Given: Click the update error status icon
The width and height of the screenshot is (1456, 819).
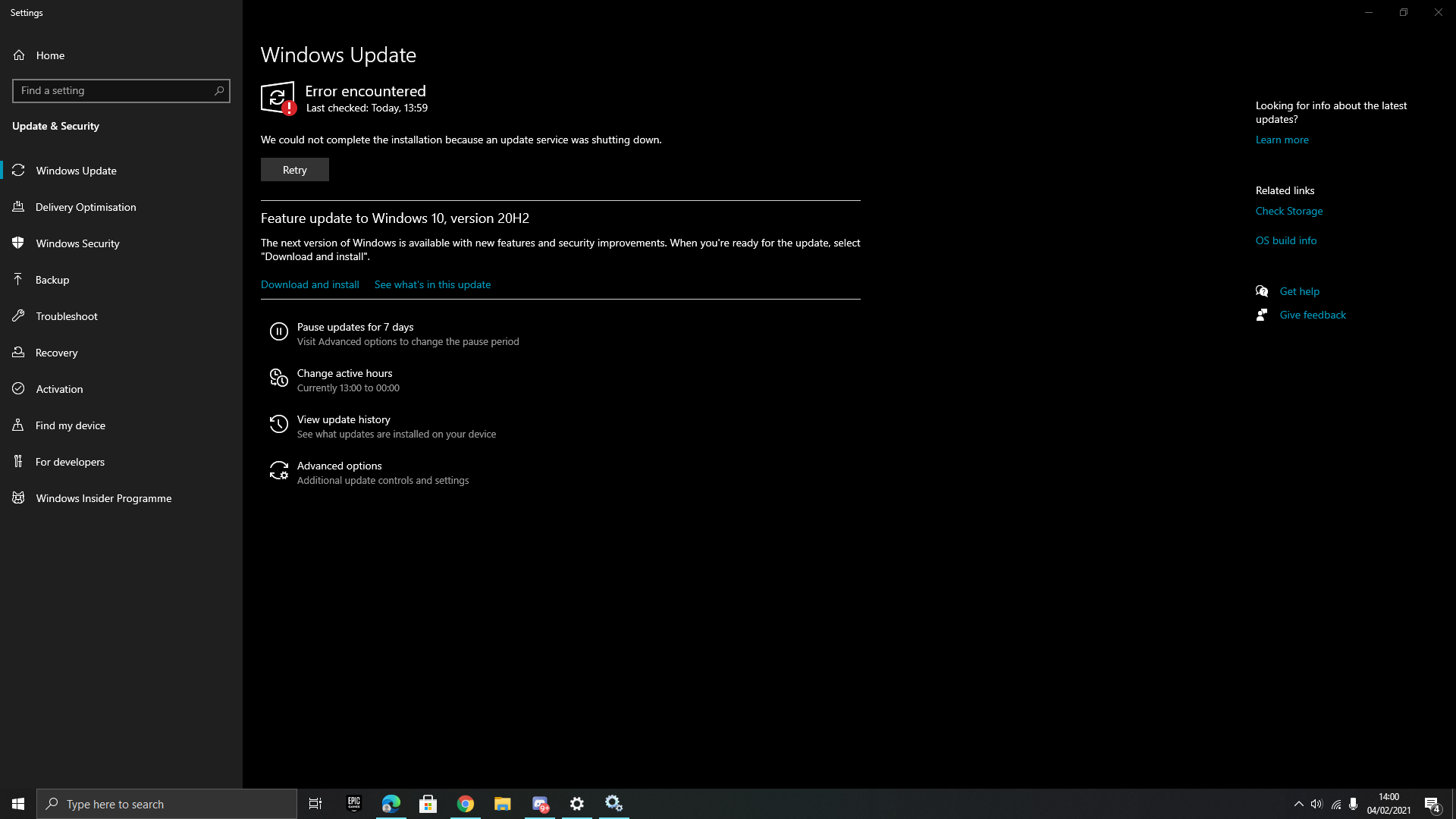Looking at the screenshot, I should (x=278, y=99).
